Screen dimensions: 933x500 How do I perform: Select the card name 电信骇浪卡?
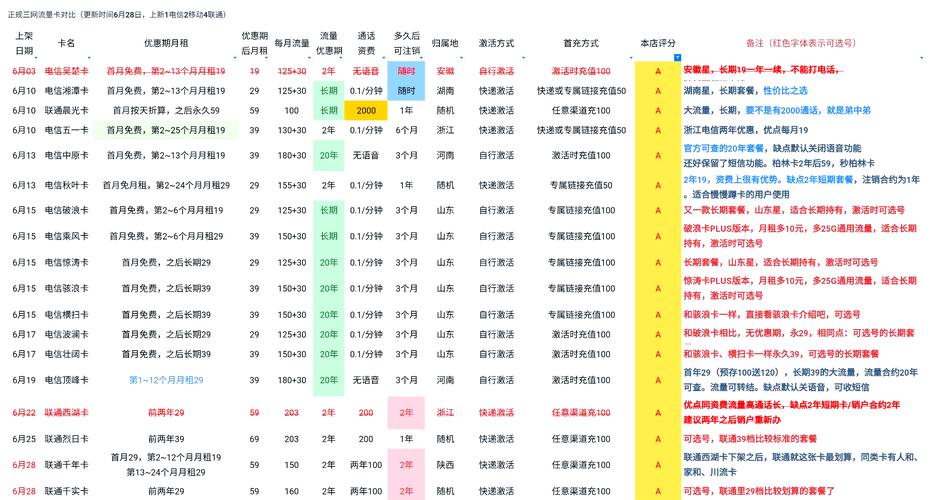67,288
